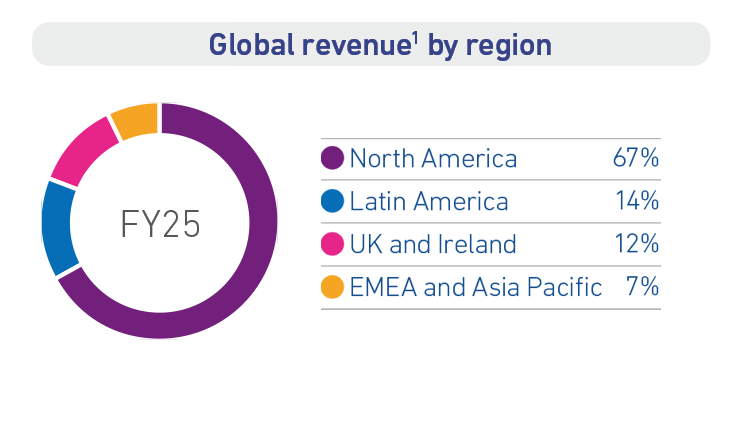Viewport: 750px width, 422px height.
Task: Click the 7% value
Action: point(643,288)
